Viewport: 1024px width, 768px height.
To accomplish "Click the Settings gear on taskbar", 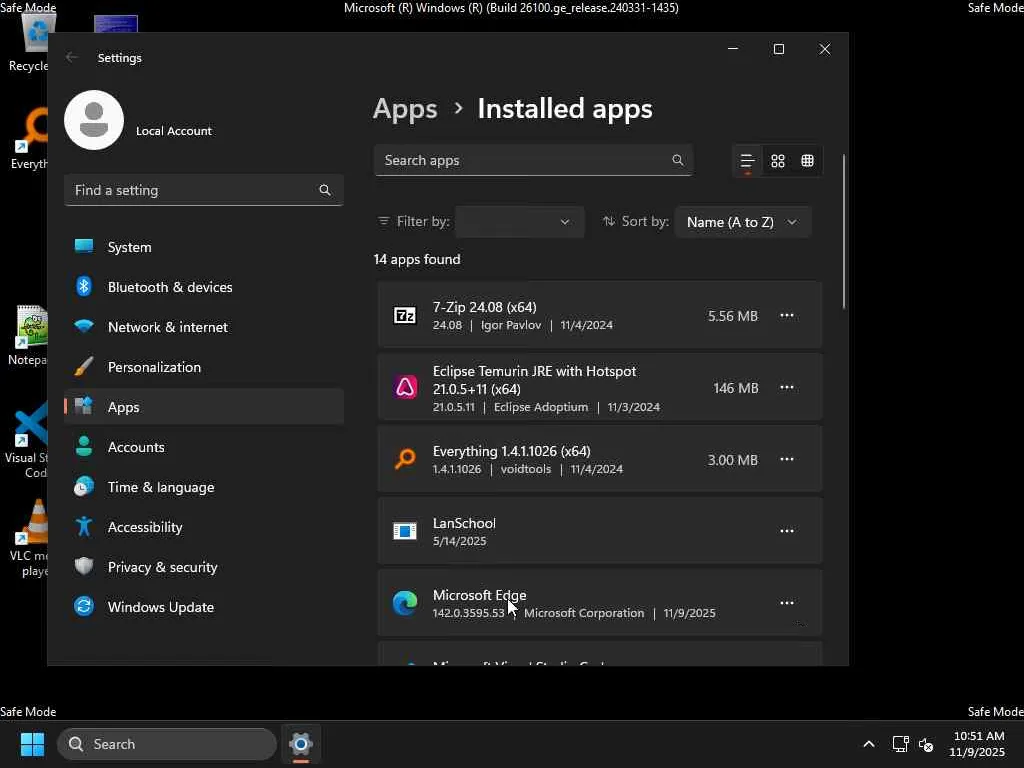I will point(301,744).
